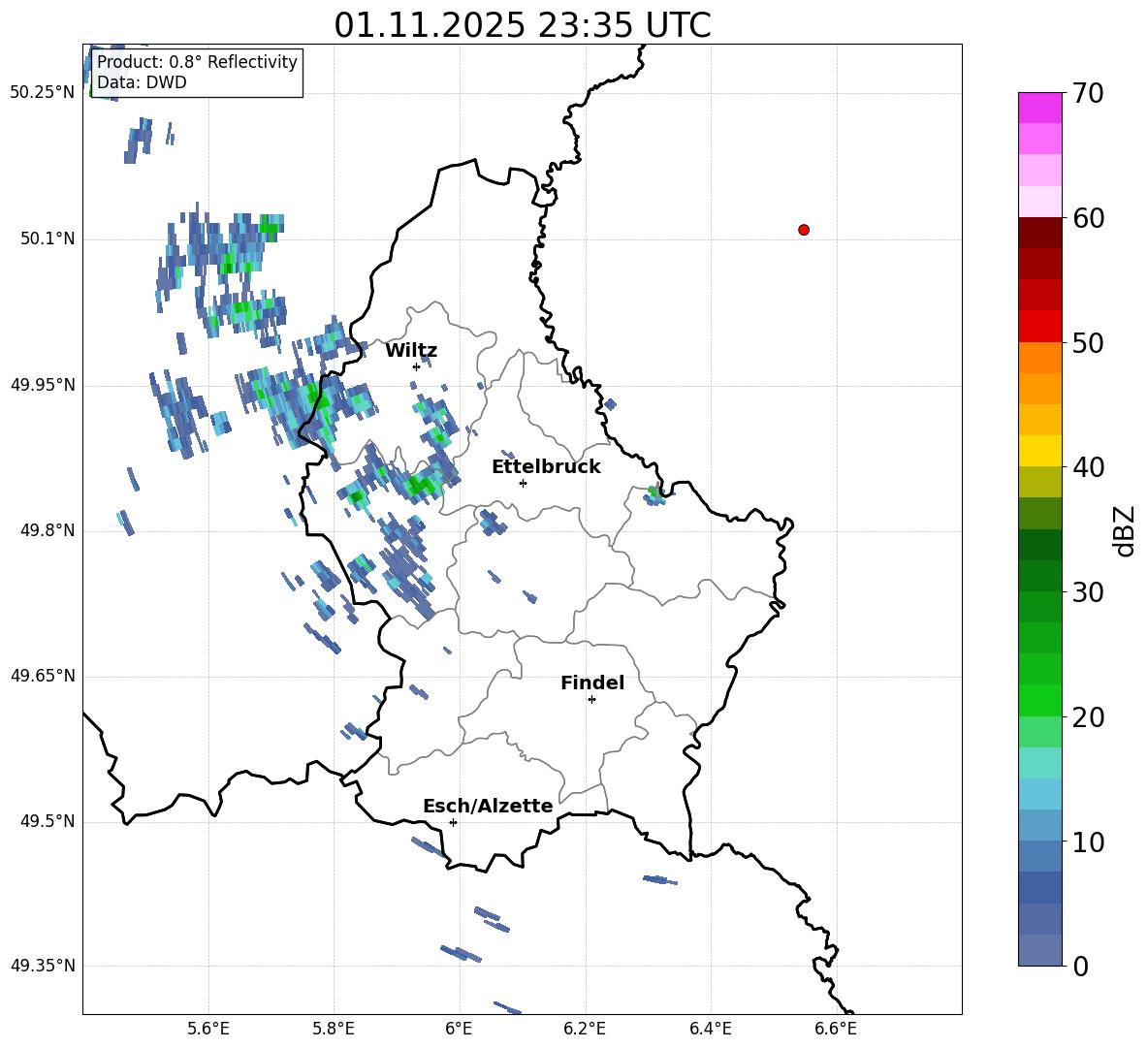Click the 50.1°N latitude label
The height and width of the screenshot is (1048, 1148).
(x=48, y=238)
